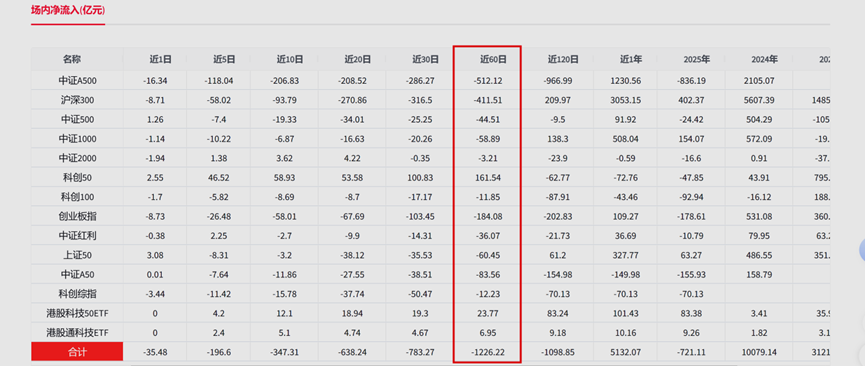Screen dimensions: 865x366
Task: Select the 中证A50 row name
Action: coord(77,274)
